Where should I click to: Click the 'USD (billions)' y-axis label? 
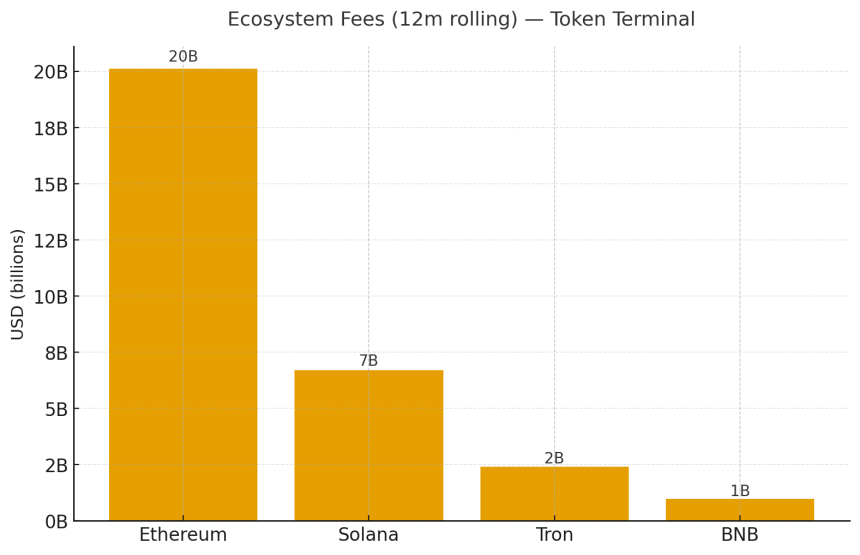click(18, 284)
